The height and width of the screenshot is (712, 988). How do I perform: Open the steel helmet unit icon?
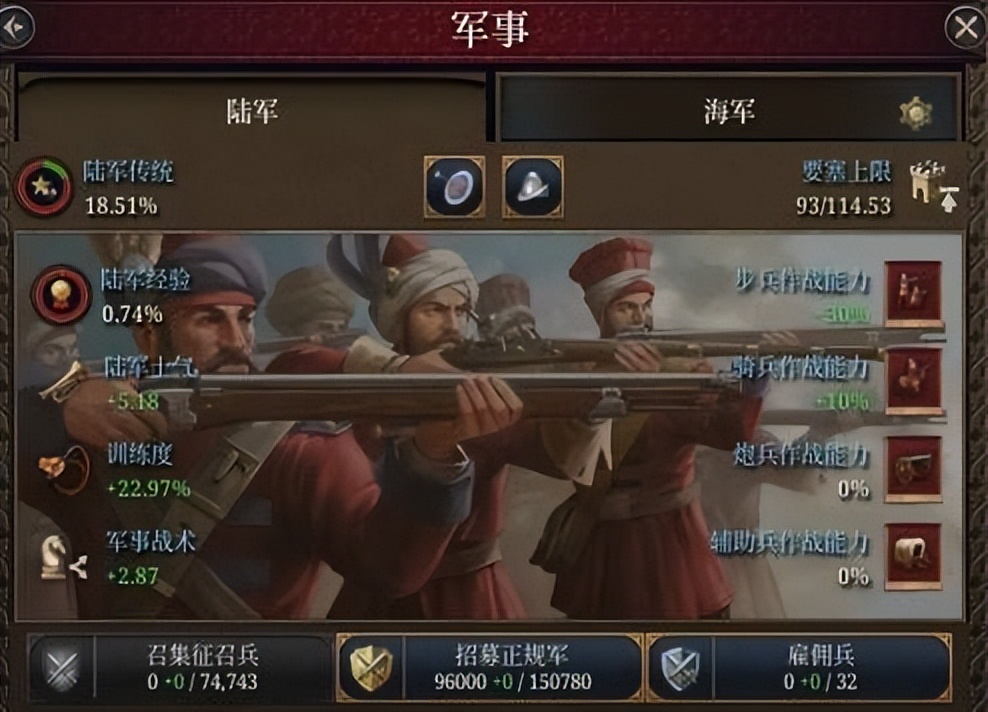click(533, 187)
